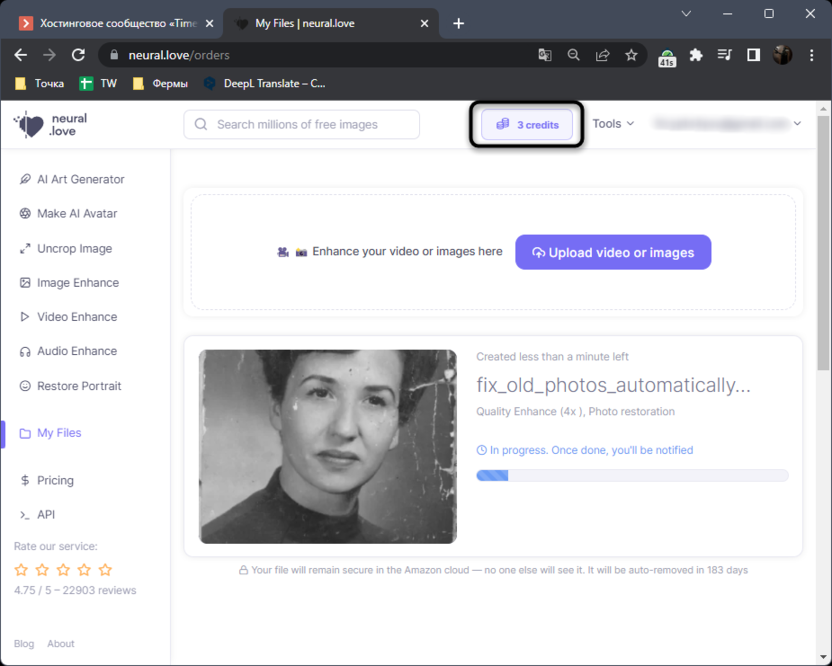
Task: Open AI Art Generator from sidebar
Action: (x=80, y=179)
